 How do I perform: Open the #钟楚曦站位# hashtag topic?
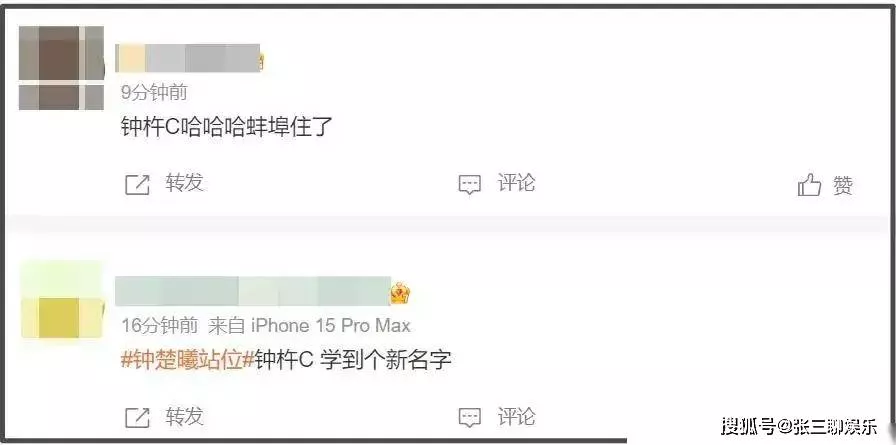(187, 360)
